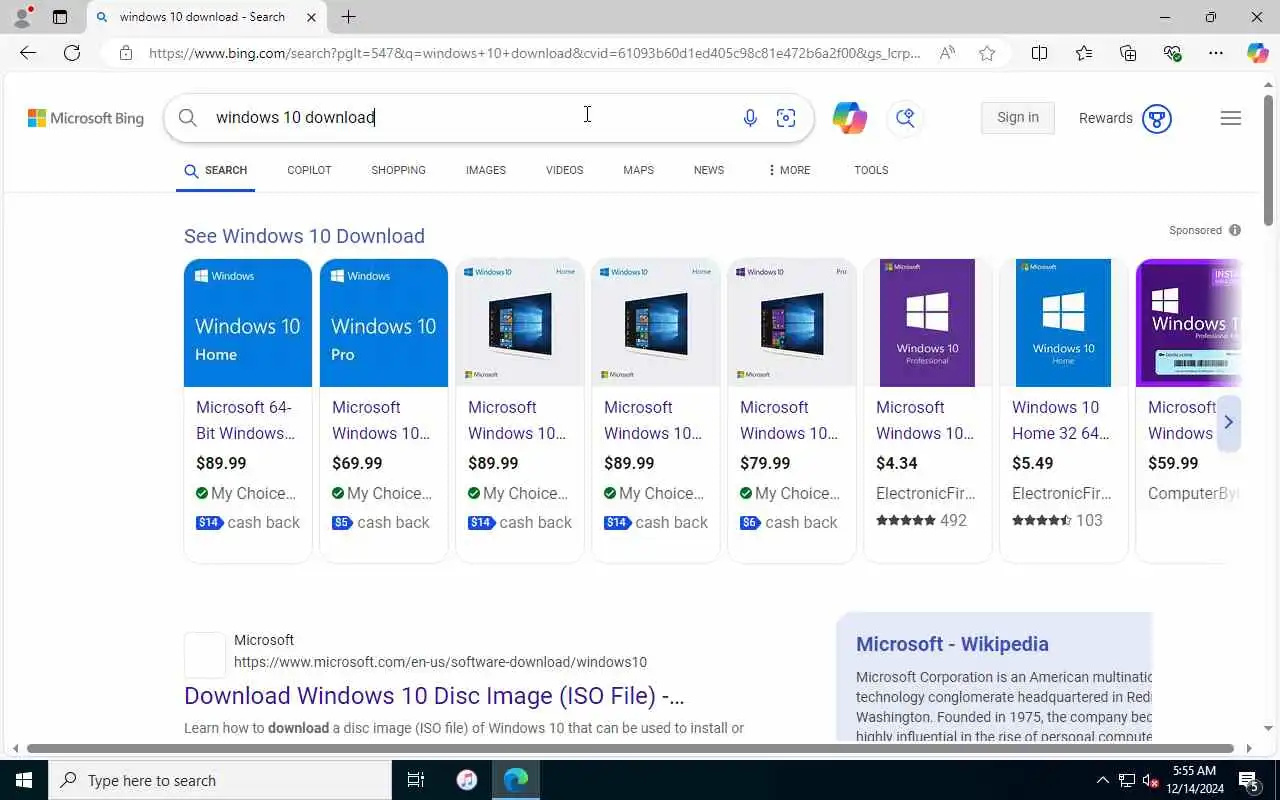Open Copilot sidebar icon in Edge
Image resolution: width=1280 pixels, height=800 pixels.
click(x=1257, y=53)
